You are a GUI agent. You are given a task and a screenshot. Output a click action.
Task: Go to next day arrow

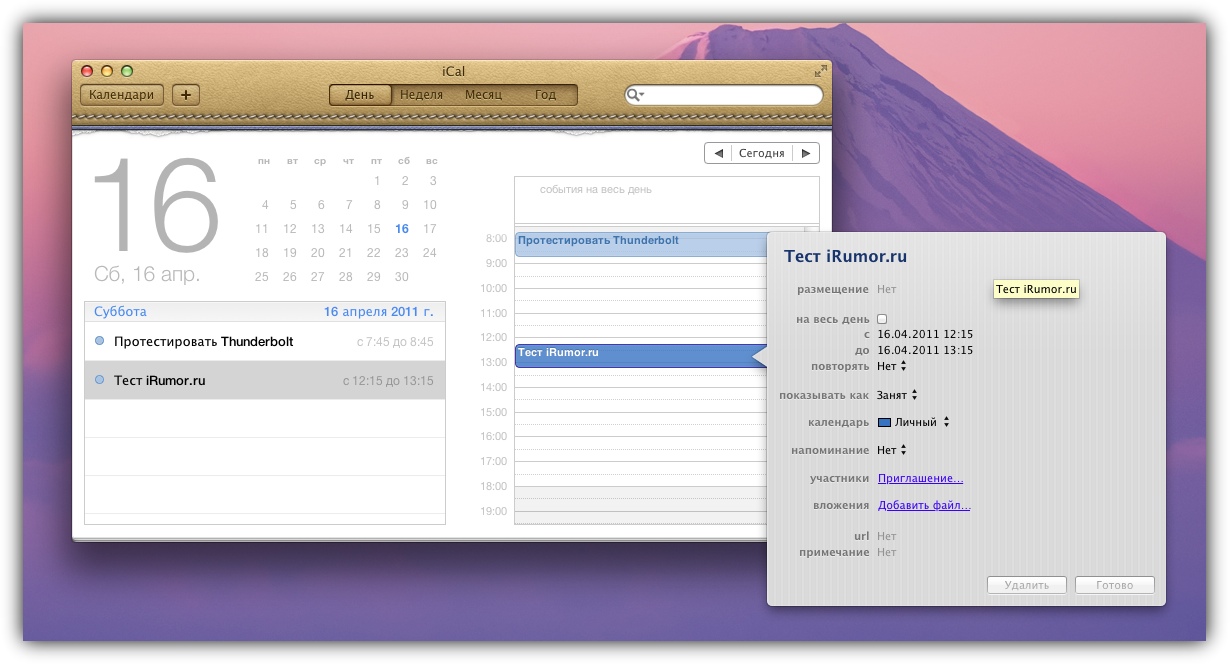tap(807, 153)
